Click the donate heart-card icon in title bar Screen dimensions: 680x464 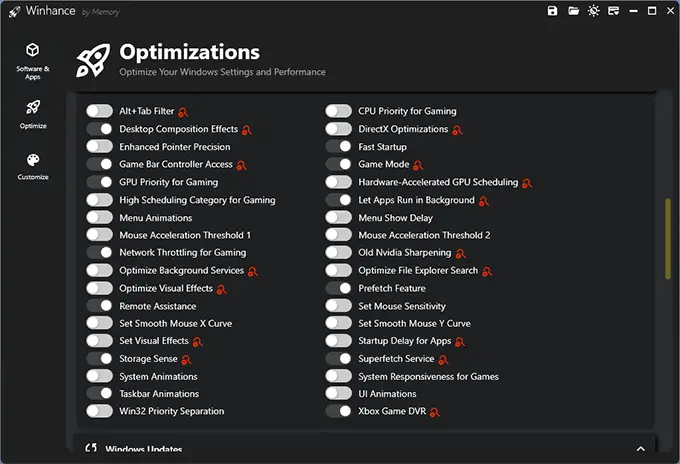(616, 11)
